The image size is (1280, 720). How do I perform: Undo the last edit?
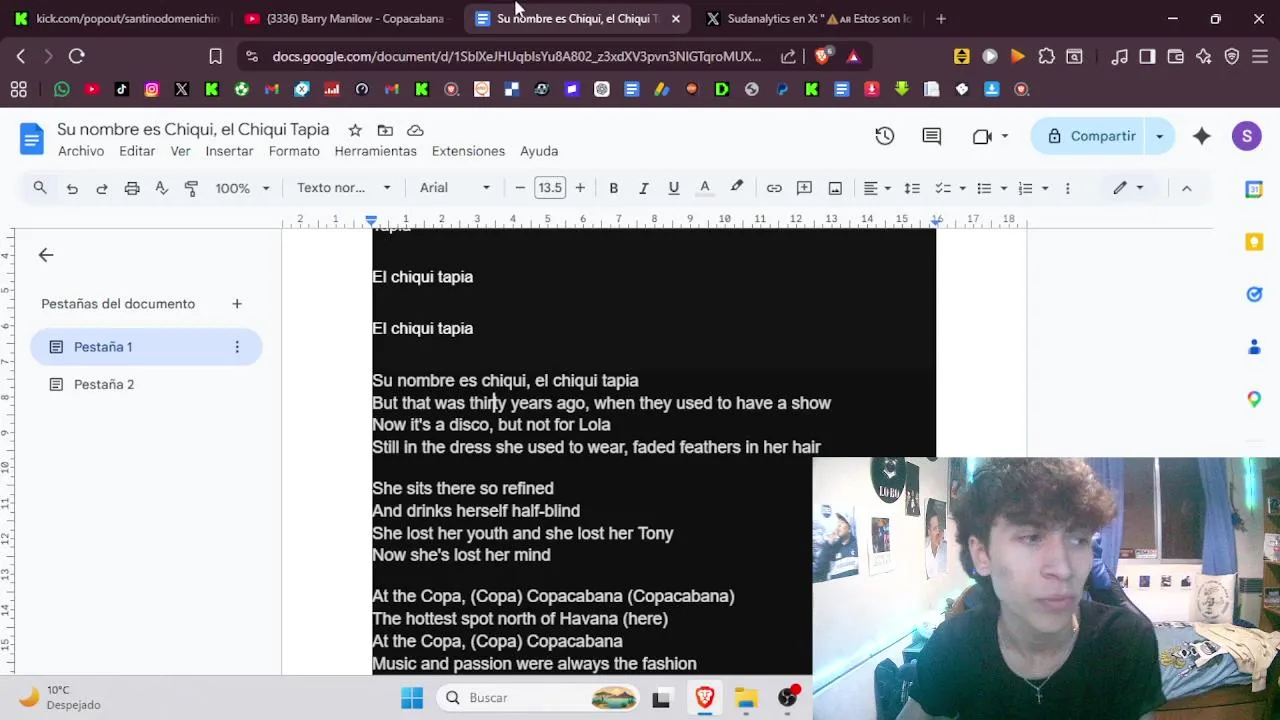72,188
